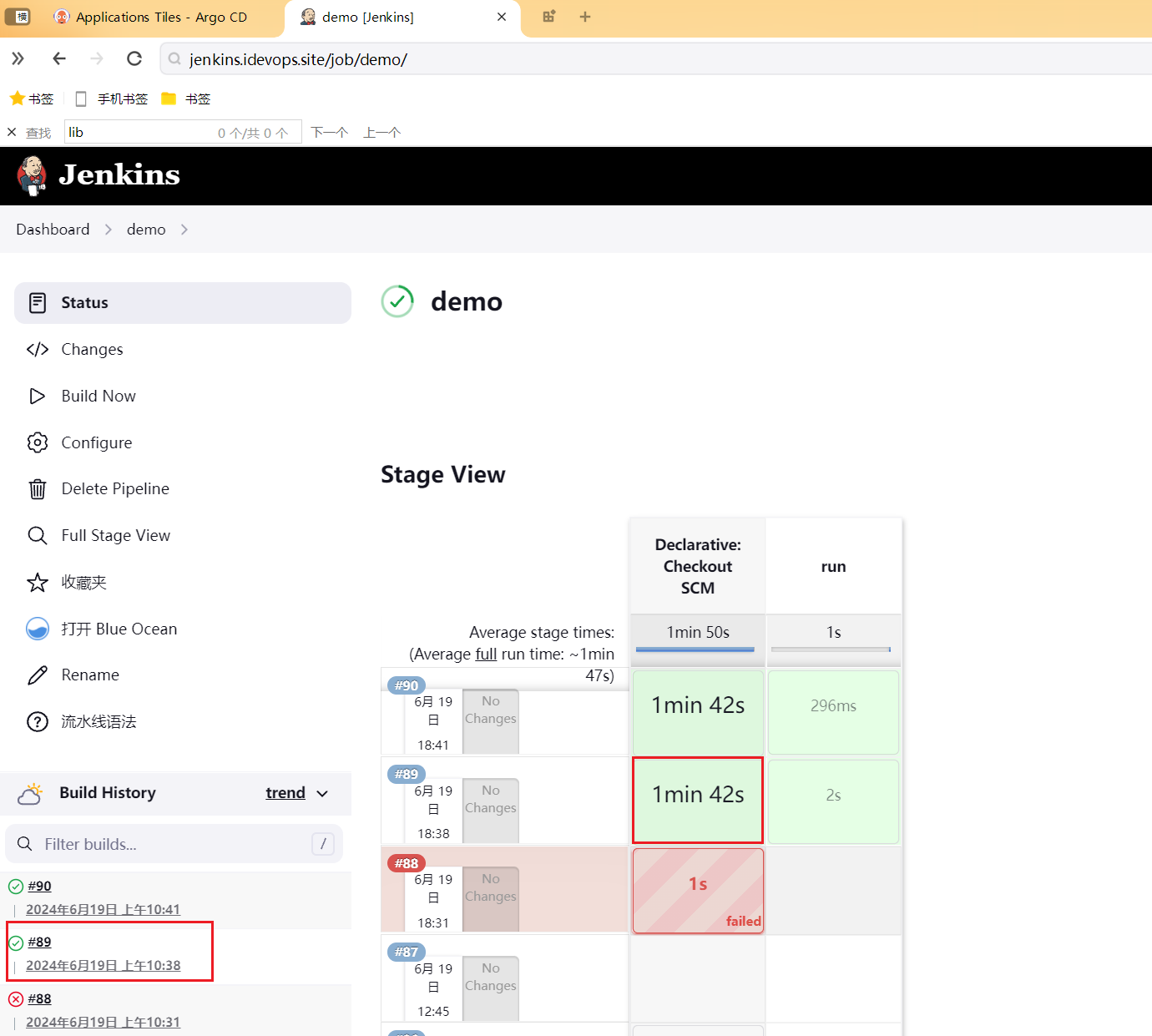Switch to the Applications Tiles - Argo CD tab
The image size is (1152, 1036).
(150, 17)
